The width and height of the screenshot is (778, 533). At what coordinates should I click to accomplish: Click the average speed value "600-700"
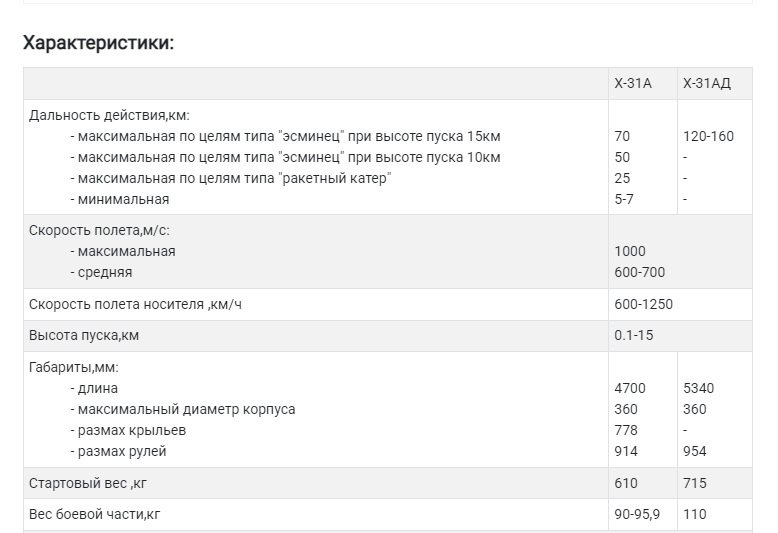point(639,272)
